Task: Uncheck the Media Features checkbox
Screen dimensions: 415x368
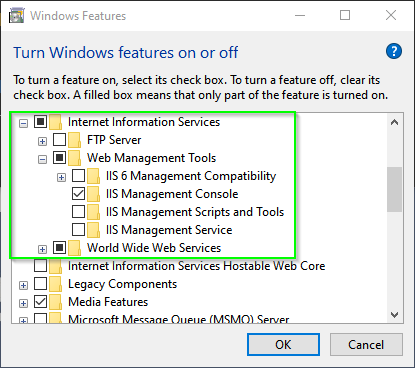Action: pyautogui.click(x=40, y=302)
